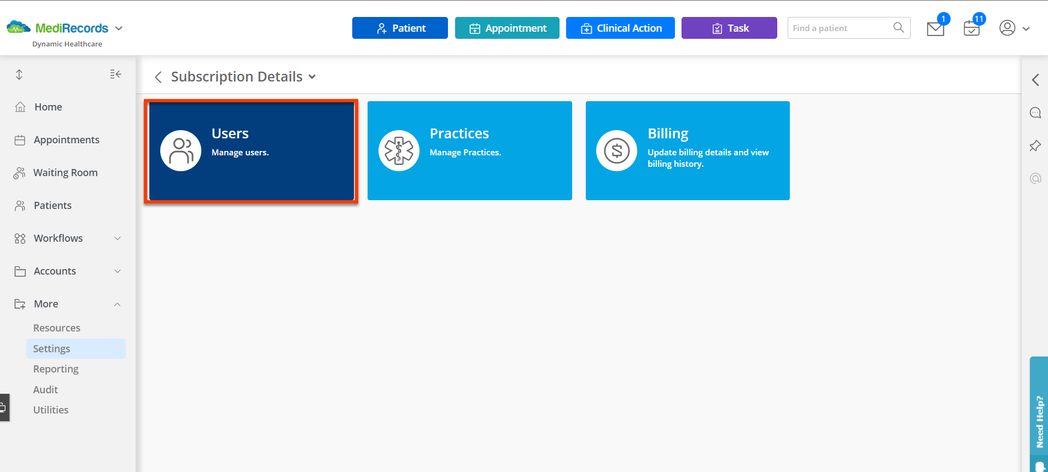Open the tasks calendar icon with badge 11
Viewport: 1048px width, 472px height.
click(971, 29)
